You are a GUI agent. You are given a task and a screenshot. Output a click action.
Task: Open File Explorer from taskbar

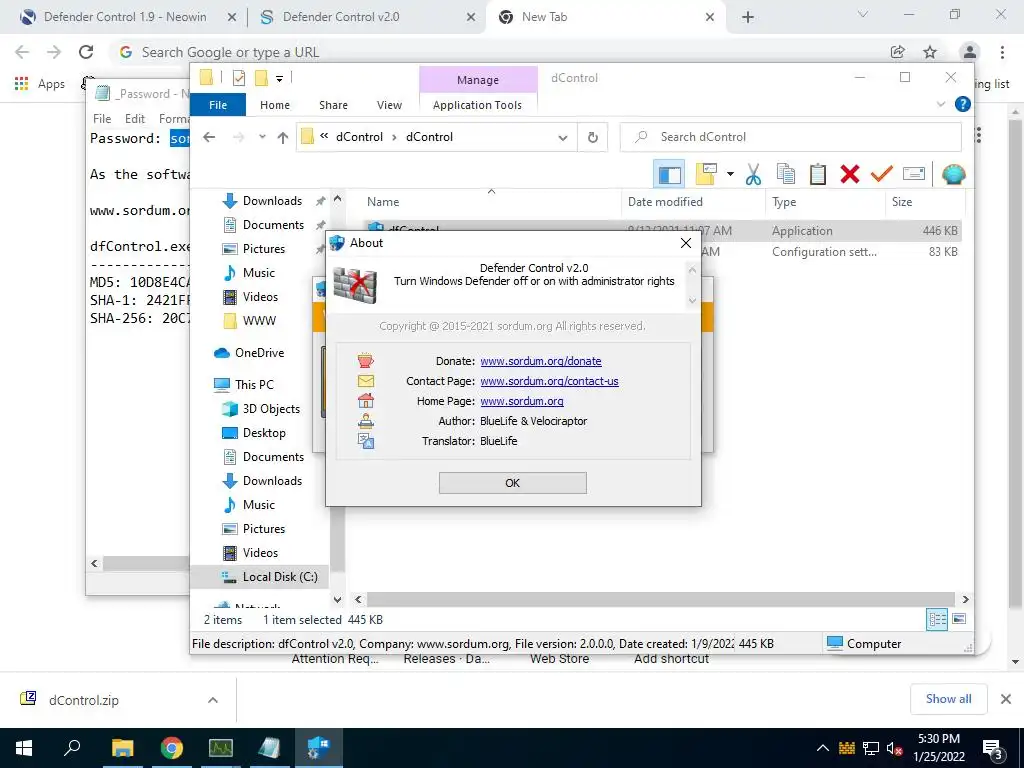pos(122,748)
